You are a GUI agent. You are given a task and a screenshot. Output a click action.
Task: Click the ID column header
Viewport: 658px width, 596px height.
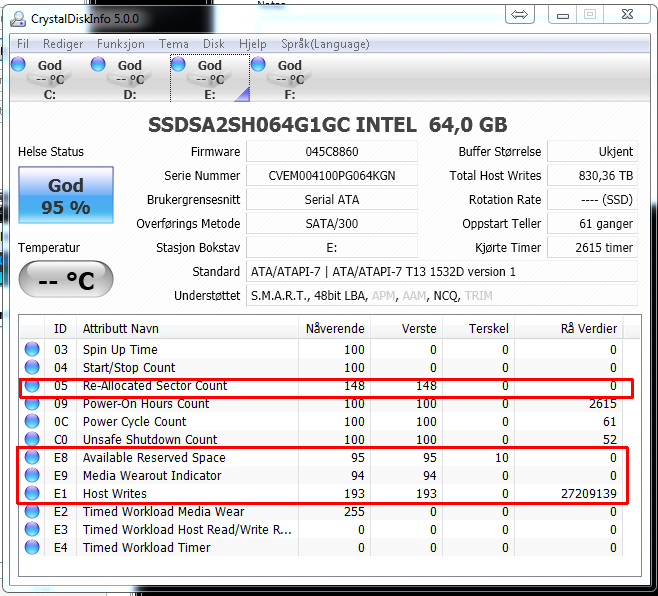[60, 329]
